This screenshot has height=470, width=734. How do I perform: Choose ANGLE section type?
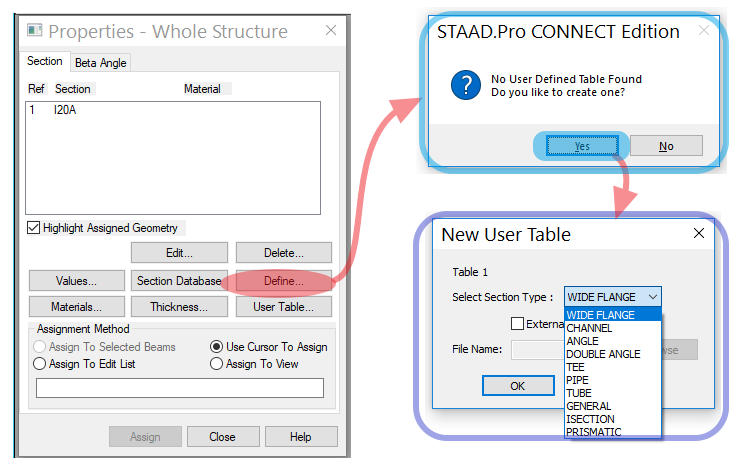click(x=613, y=341)
